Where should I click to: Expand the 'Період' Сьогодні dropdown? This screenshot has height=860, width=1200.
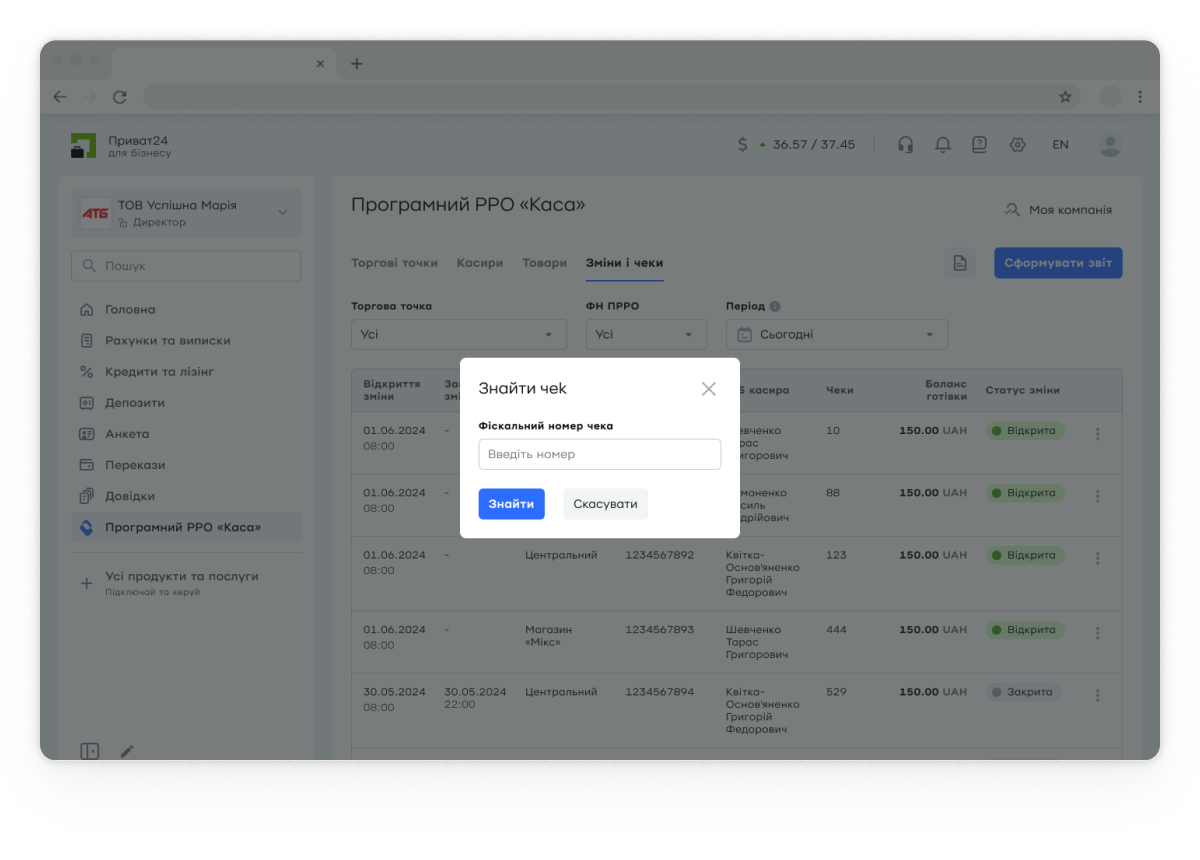(x=836, y=335)
